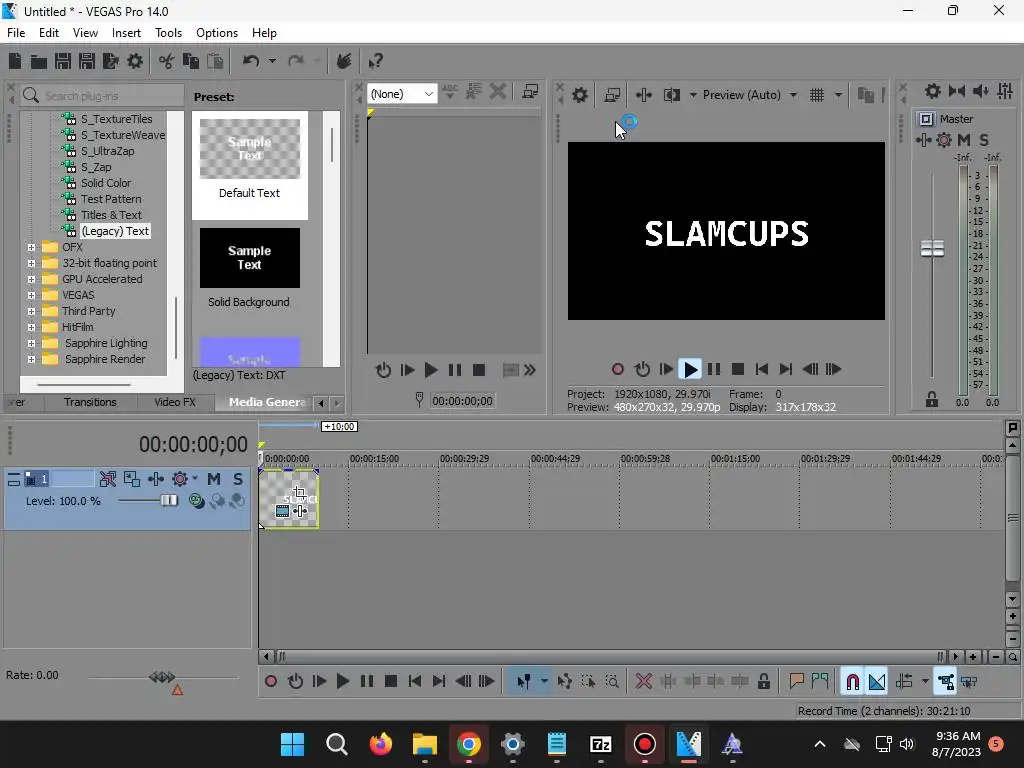The width and height of the screenshot is (1024, 768).
Task: Mute video track 1 with M
Action: click(214, 479)
